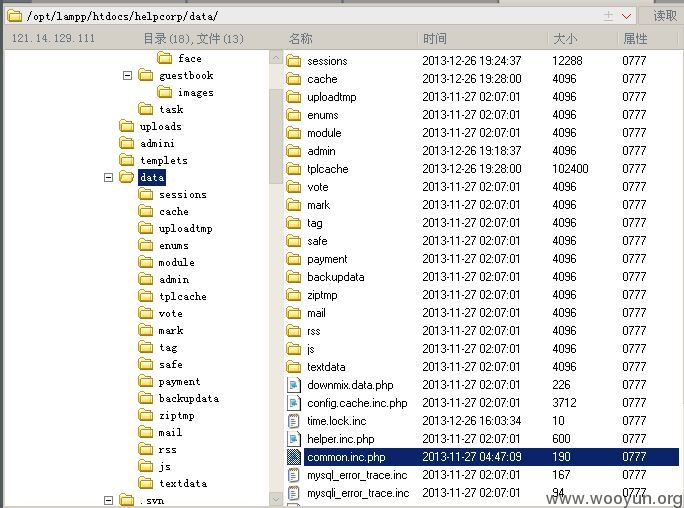The width and height of the screenshot is (684, 508).
Task: Click the 3712 size value of config.cache.inc.php
Action: coord(564,403)
